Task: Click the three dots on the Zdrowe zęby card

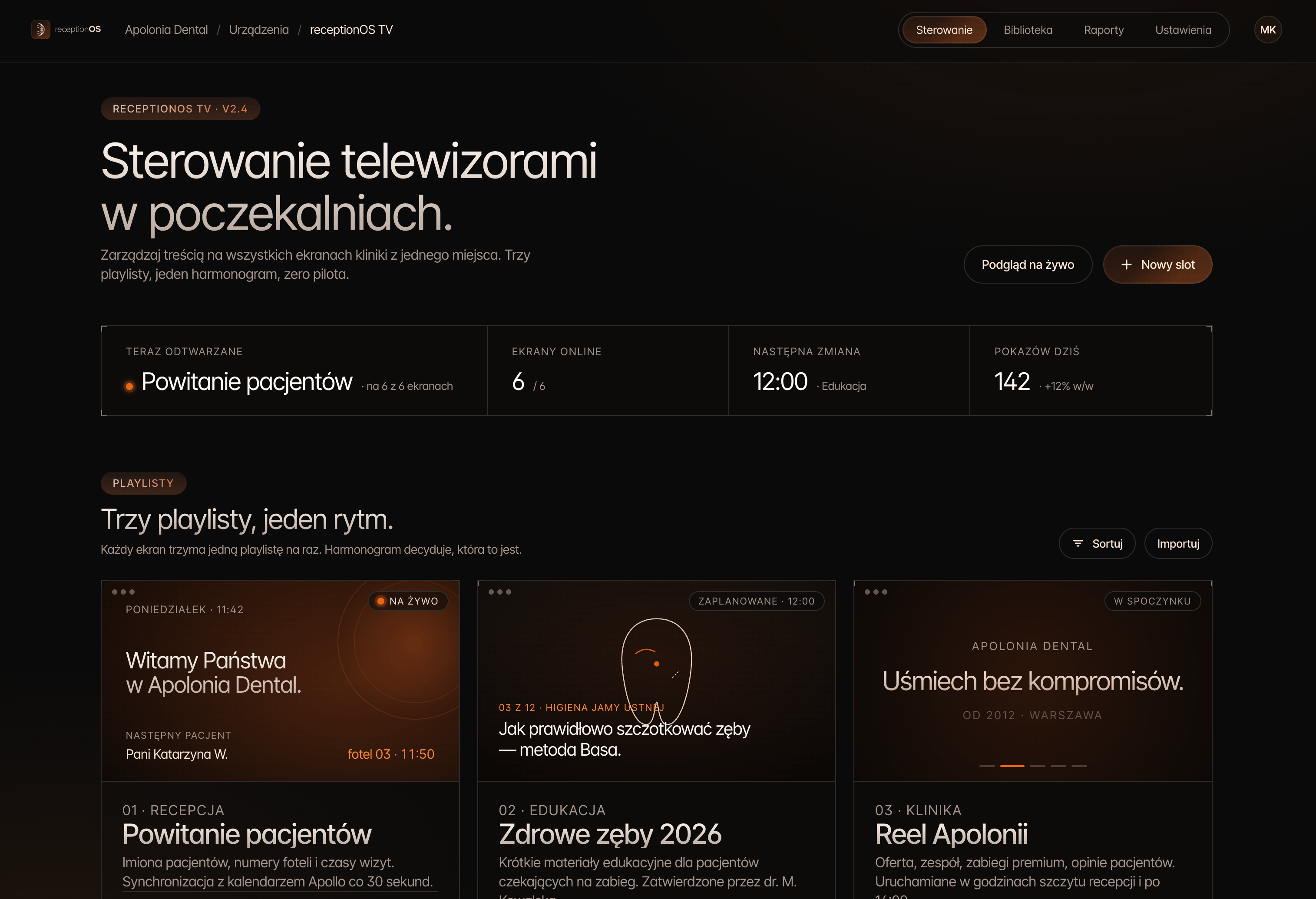Action: pos(500,592)
